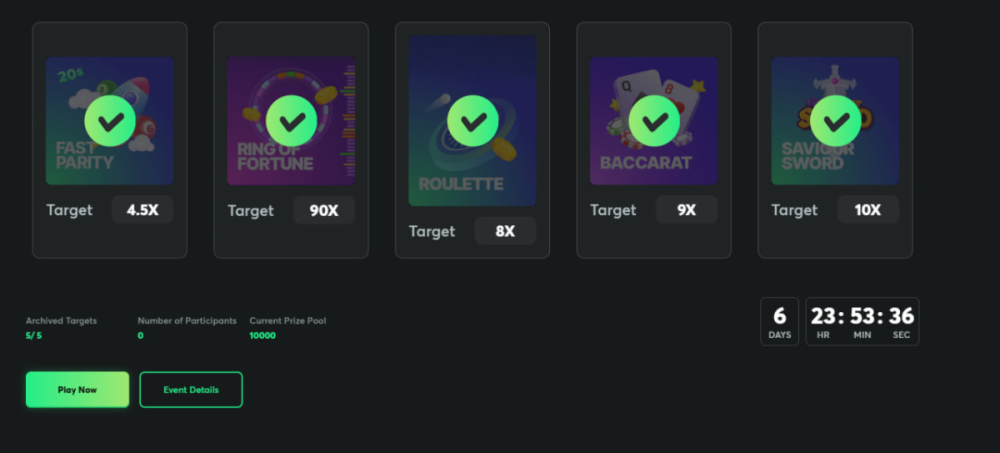Select the 10X target badge
This screenshot has width=1000, height=453.
click(x=868, y=210)
